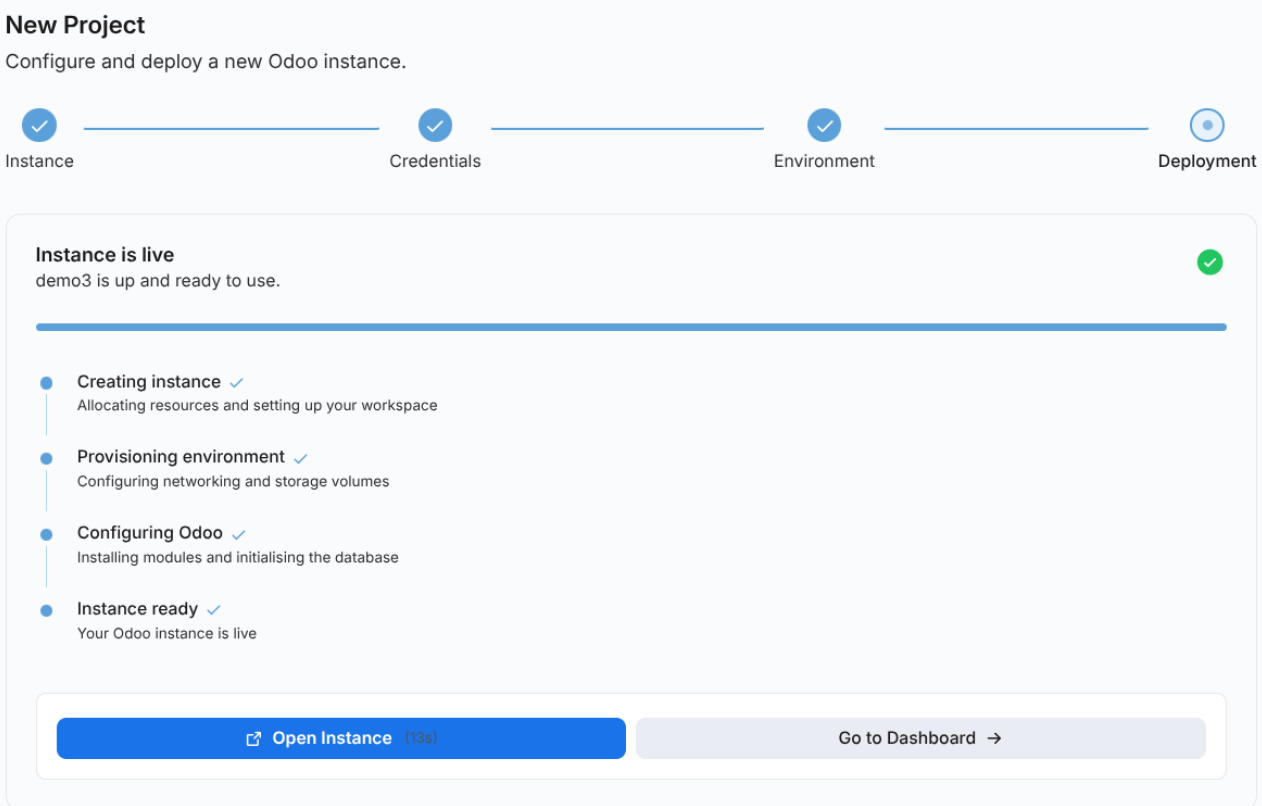Image resolution: width=1262 pixels, height=806 pixels.
Task: Click checkmark next to Provisioning environment
Action: [x=300, y=458]
